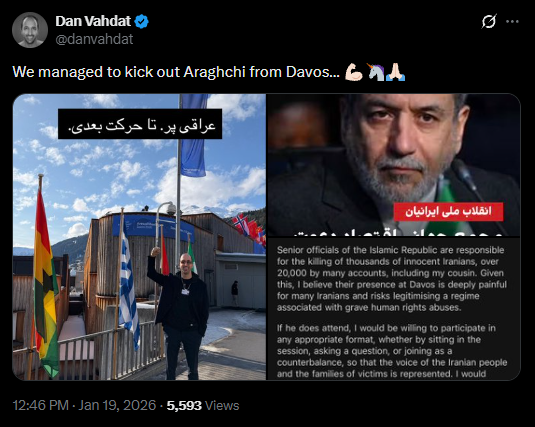The width and height of the screenshot is (535, 427).
Task: Click the flexed biceps emoji
Action: tap(354, 72)
